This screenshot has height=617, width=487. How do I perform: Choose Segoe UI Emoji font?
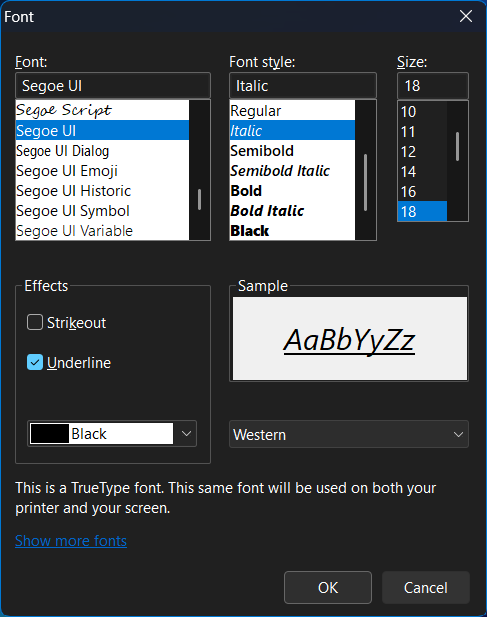[x=102, y=171]
